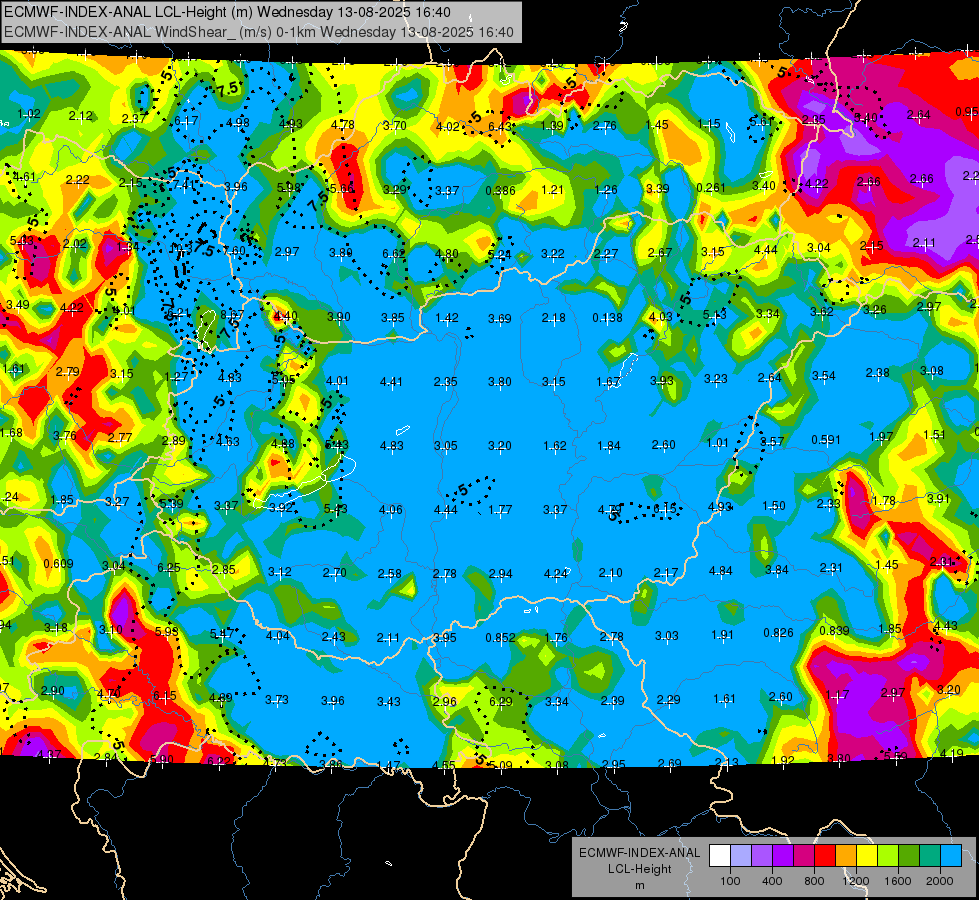
Task: Click the grid value '4.24'
Action: pos(556,573)
